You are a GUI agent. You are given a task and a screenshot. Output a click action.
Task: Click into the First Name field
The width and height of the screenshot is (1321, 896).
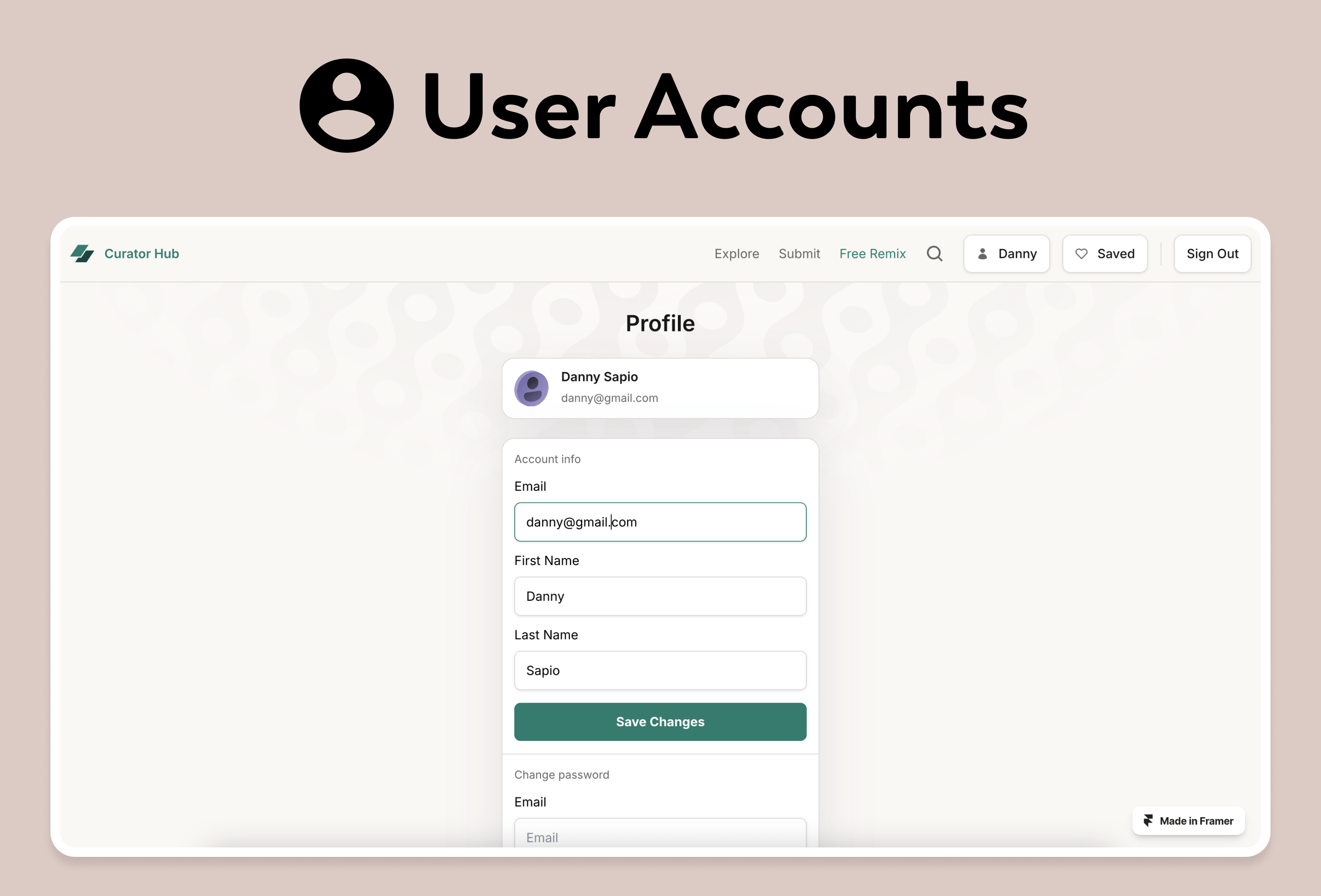point(660,596)
